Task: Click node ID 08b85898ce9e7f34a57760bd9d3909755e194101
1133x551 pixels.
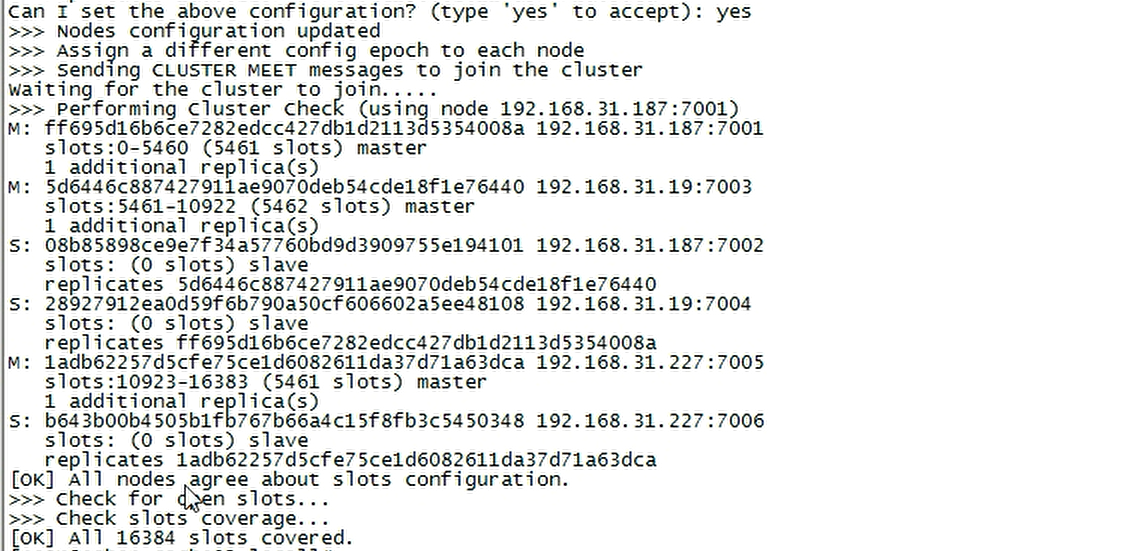Action: (x=284, y=246)
